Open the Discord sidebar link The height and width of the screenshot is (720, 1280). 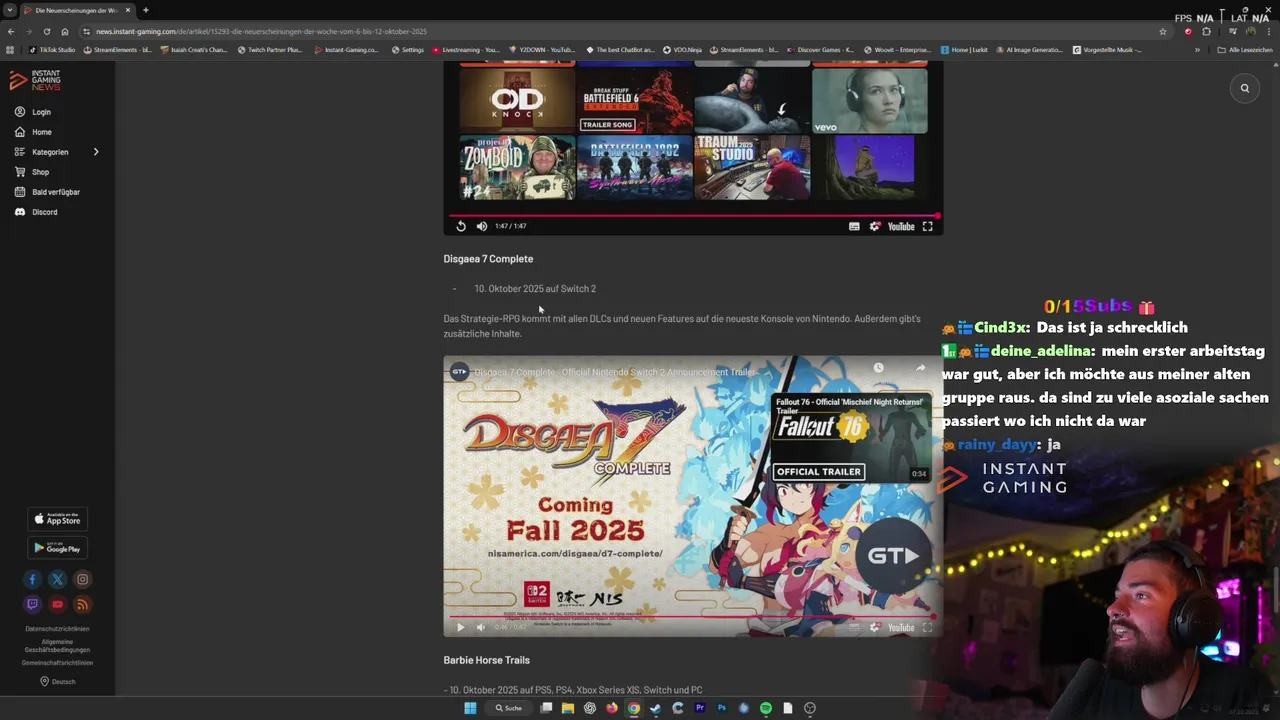coord(36,212)
